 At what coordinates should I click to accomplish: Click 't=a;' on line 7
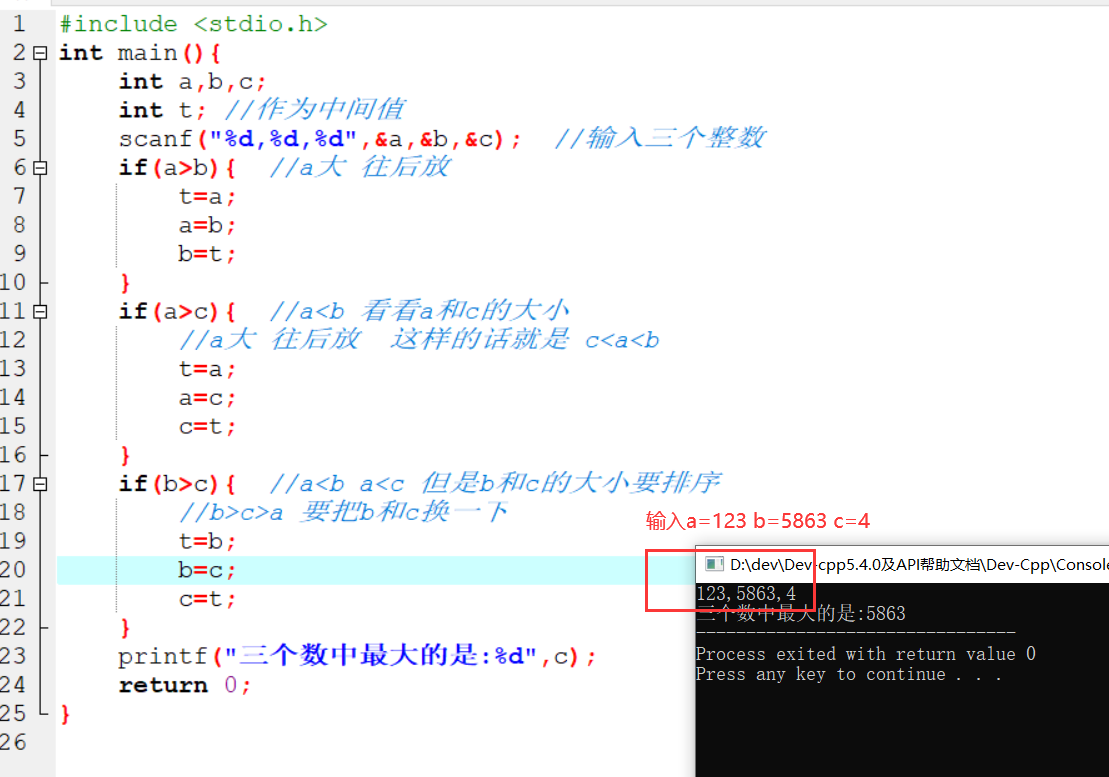tap(207, 197)
